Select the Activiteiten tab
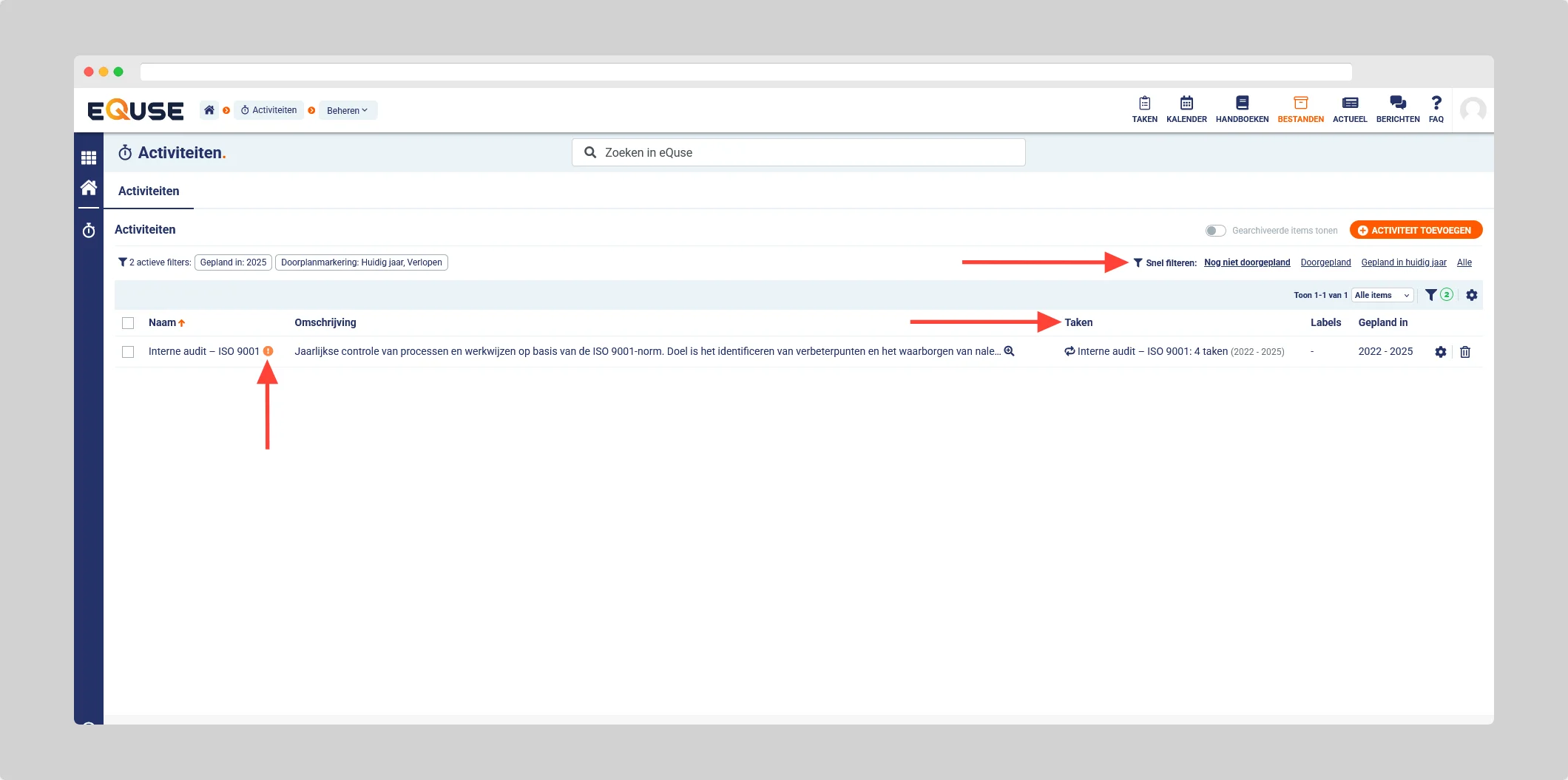This screenshot has height=780, width=1568. pos(149,191)
